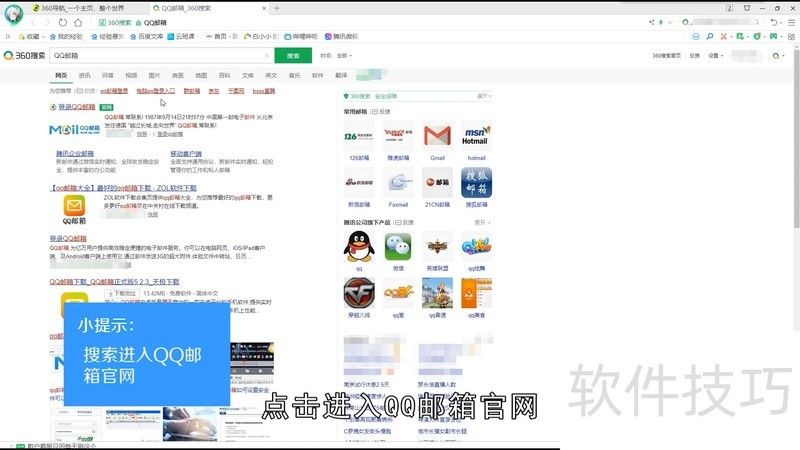Go to the browser home page icon

78,22
